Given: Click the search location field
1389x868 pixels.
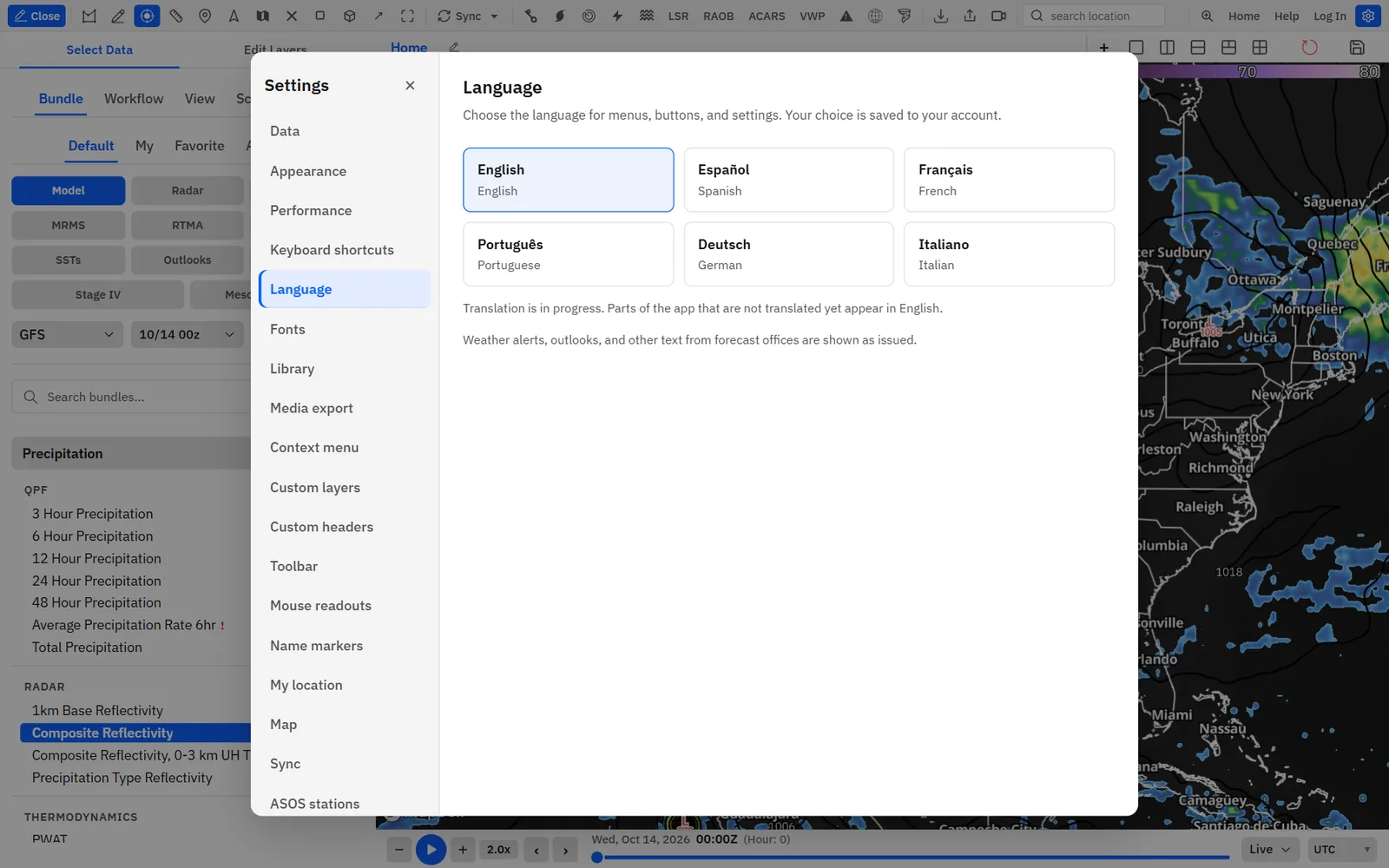Looking at the screenshot, I should 1094,16.
